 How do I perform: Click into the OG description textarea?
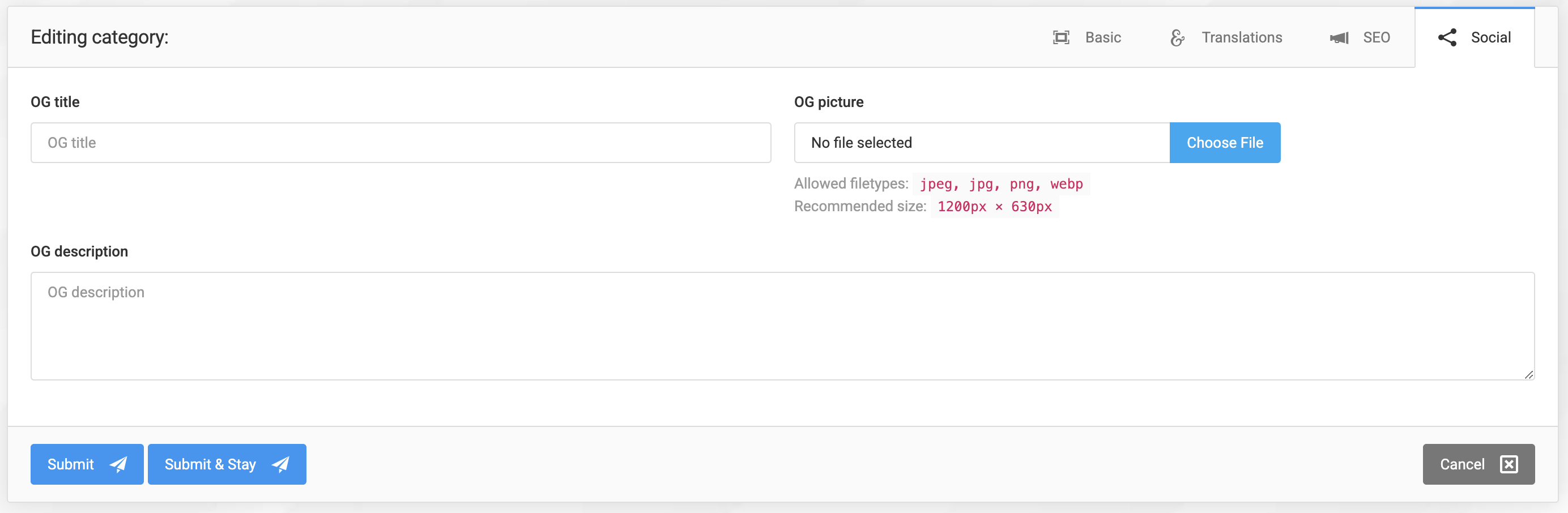[782, 326]
